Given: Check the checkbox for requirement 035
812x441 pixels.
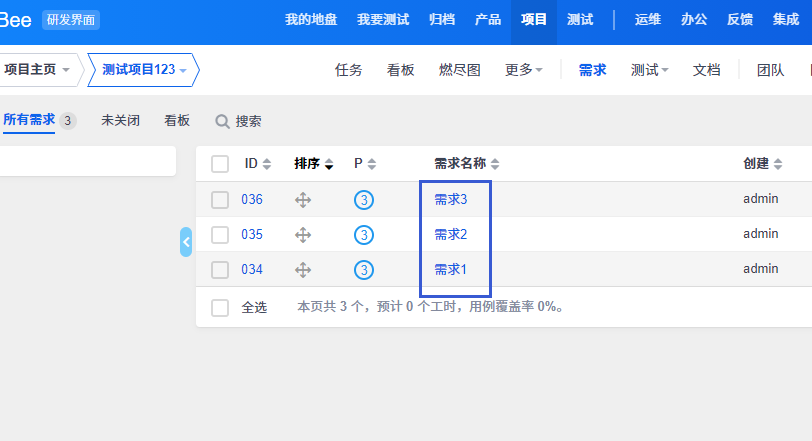Looking at the screenshot, I should [220, 235].
